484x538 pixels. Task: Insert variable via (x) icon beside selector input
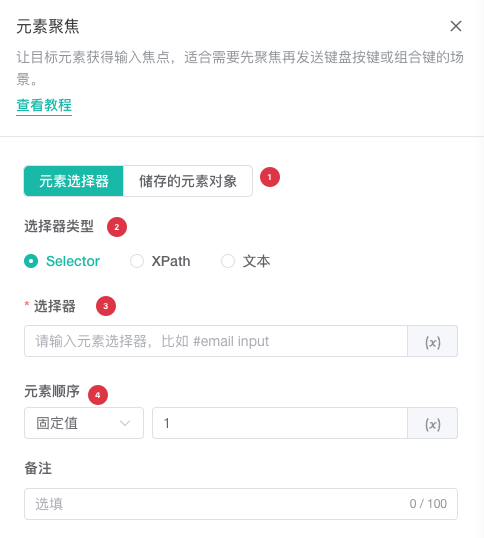[x=433, y=341]
